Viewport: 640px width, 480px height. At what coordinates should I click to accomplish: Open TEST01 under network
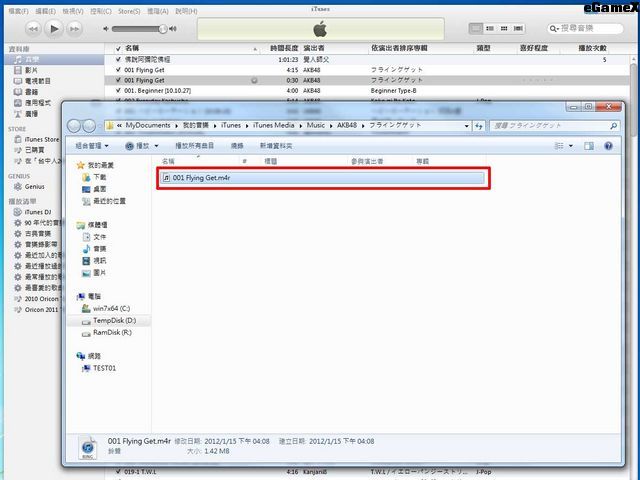tap(99, 368)
